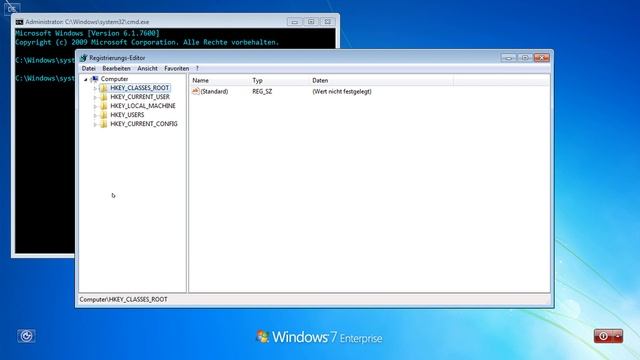640x360 pixels.
Task: Click the (Standard) string value icon
Action: [x=196, y=91]
